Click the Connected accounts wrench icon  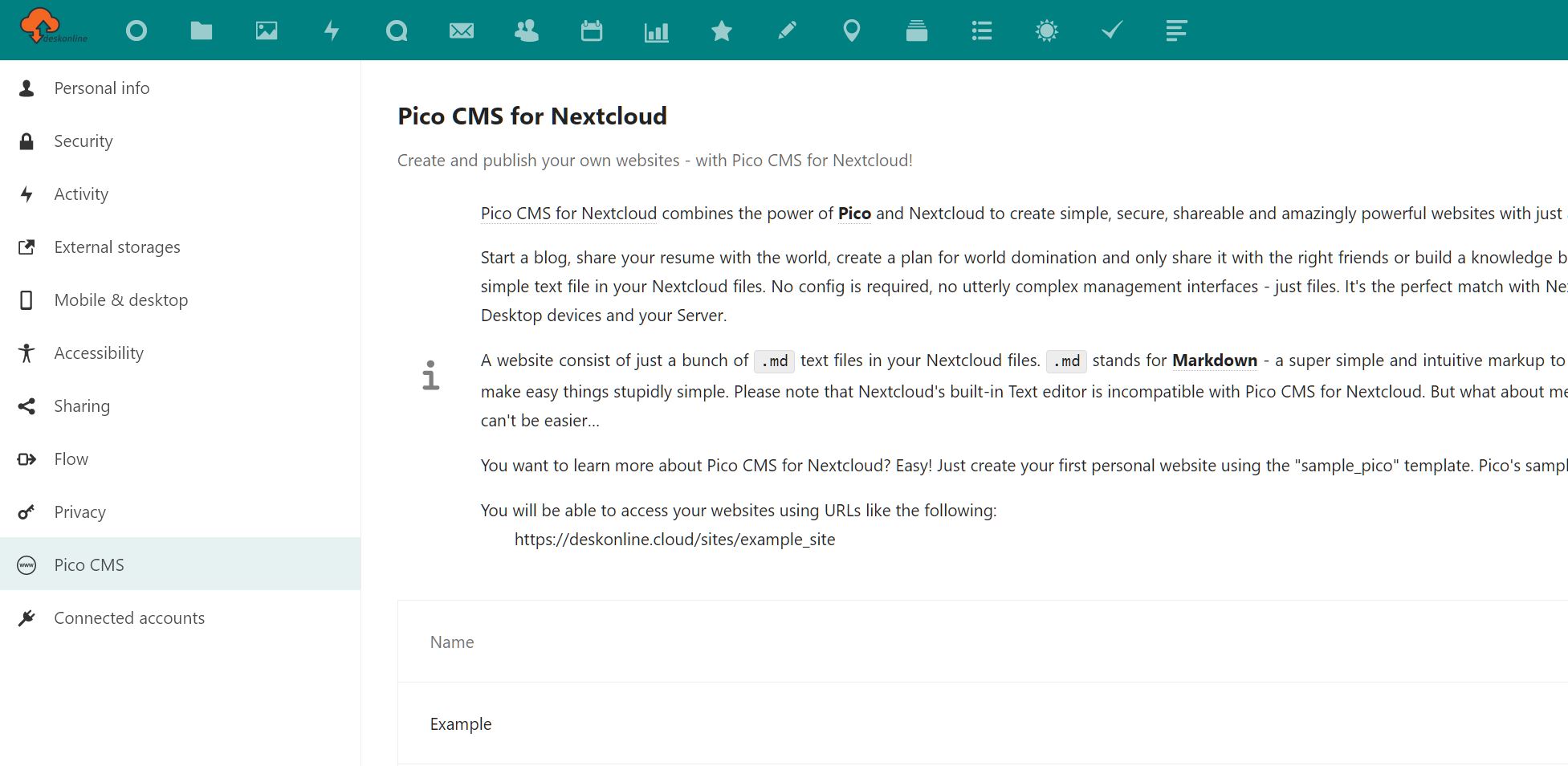click(26, 618)
